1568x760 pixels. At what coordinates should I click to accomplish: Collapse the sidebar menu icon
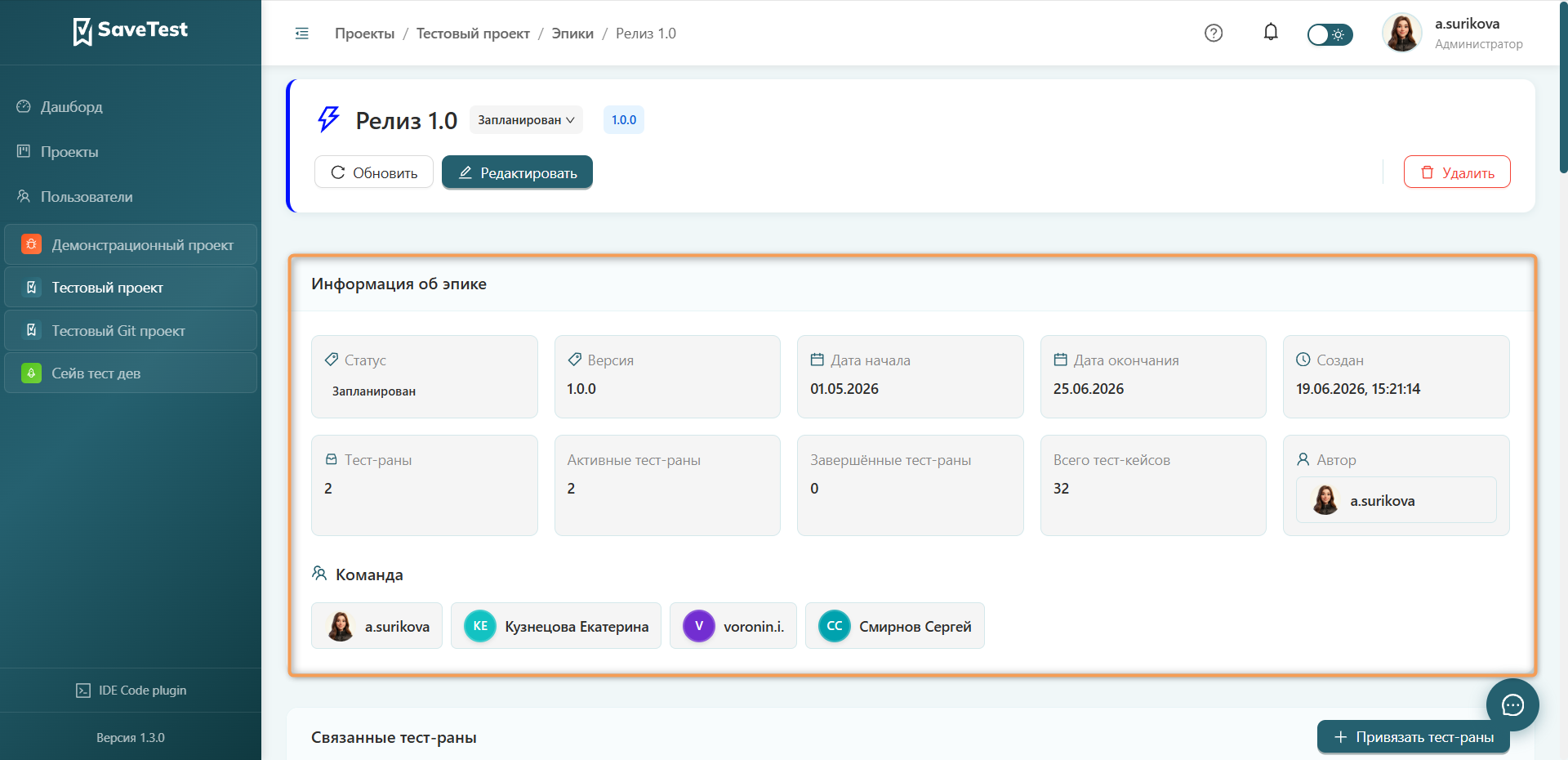tap(301, 34)
